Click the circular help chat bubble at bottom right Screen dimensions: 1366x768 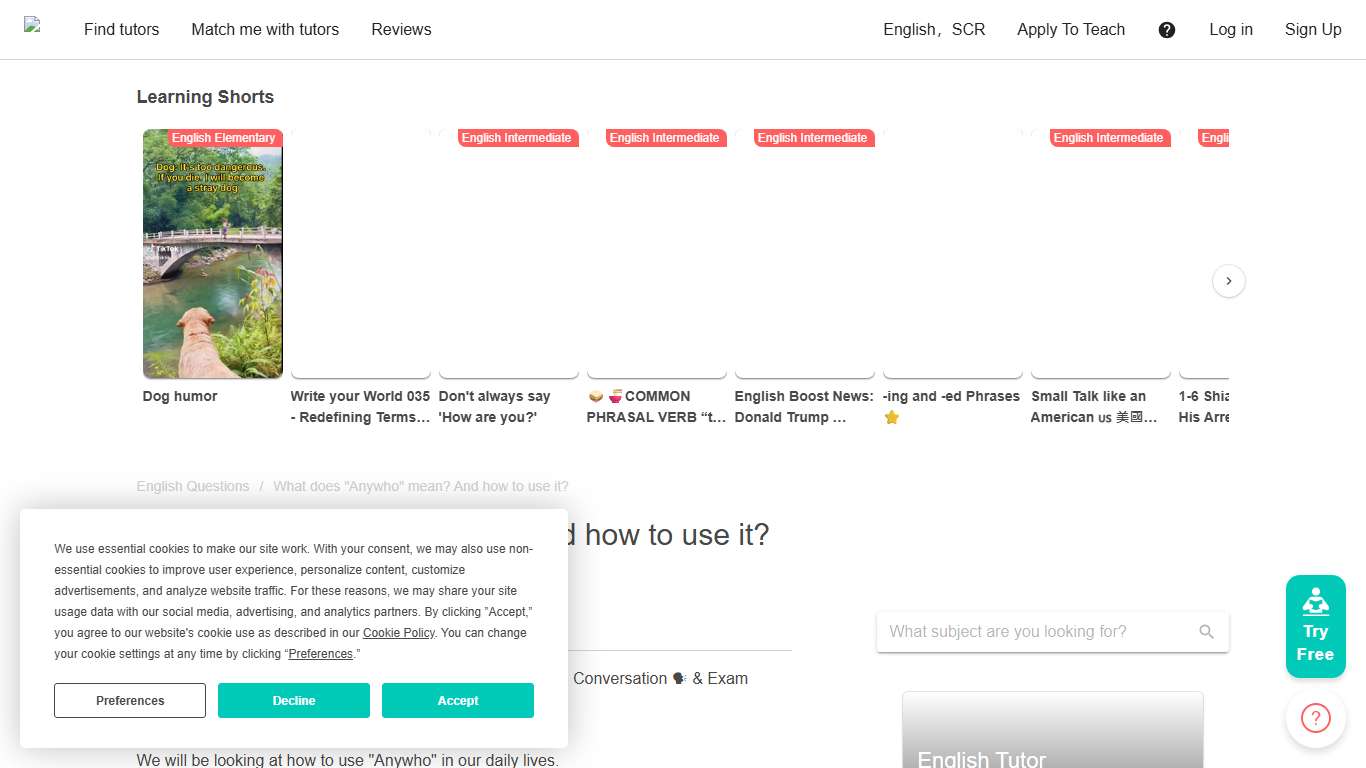coord(1315,718)
